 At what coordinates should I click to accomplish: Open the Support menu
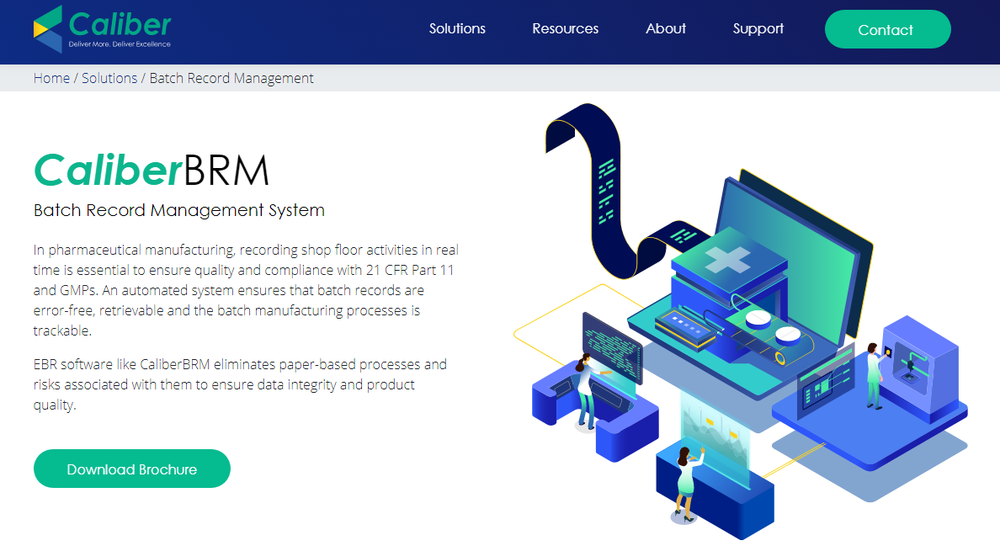click(758, 29)
